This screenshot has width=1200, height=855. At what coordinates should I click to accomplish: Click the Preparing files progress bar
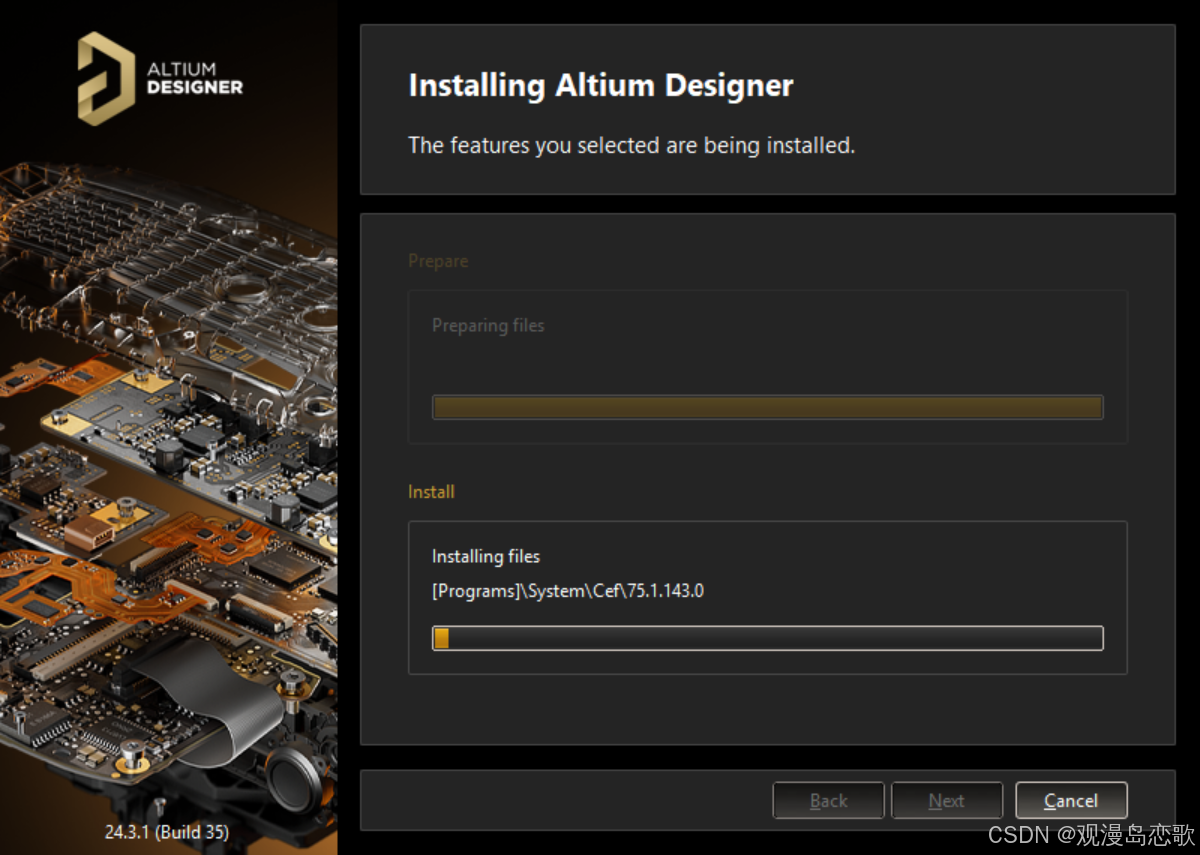click(x=767, y=407)
